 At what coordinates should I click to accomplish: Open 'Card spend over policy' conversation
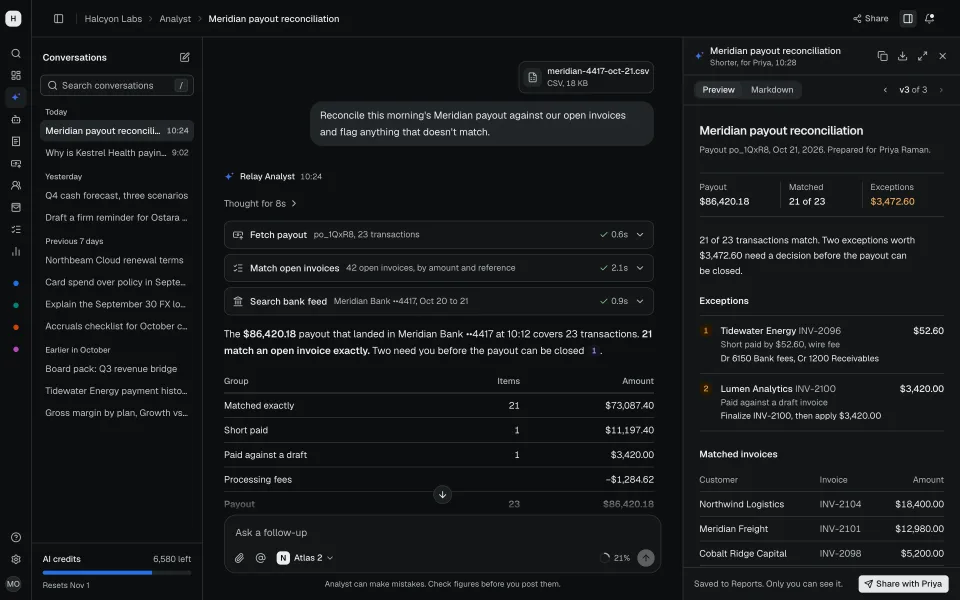click(x=117, y=282)
